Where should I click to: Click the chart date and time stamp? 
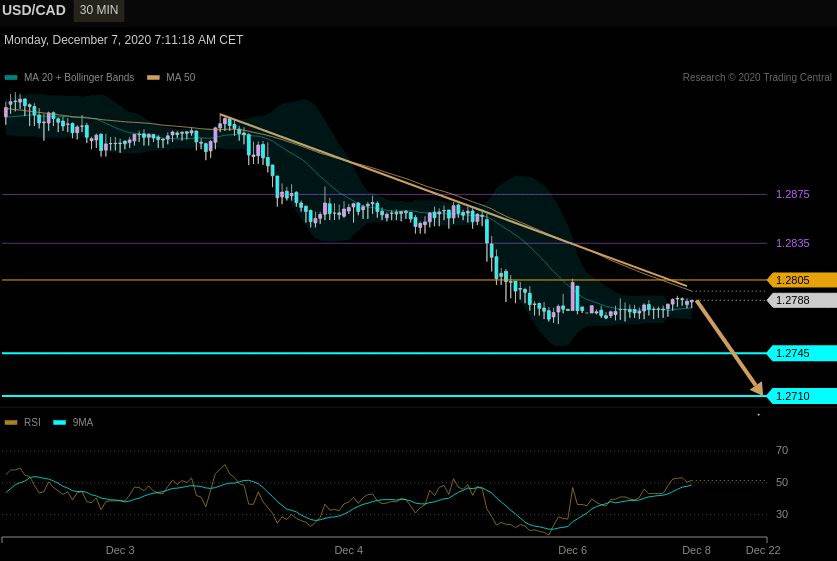[x=123, y=40]
